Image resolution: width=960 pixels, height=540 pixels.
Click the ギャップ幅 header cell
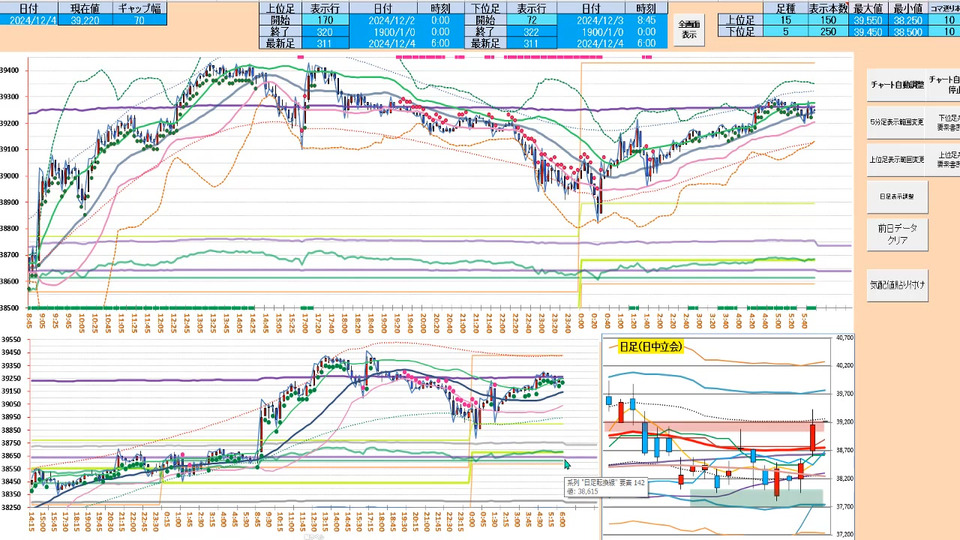point(140,9)
